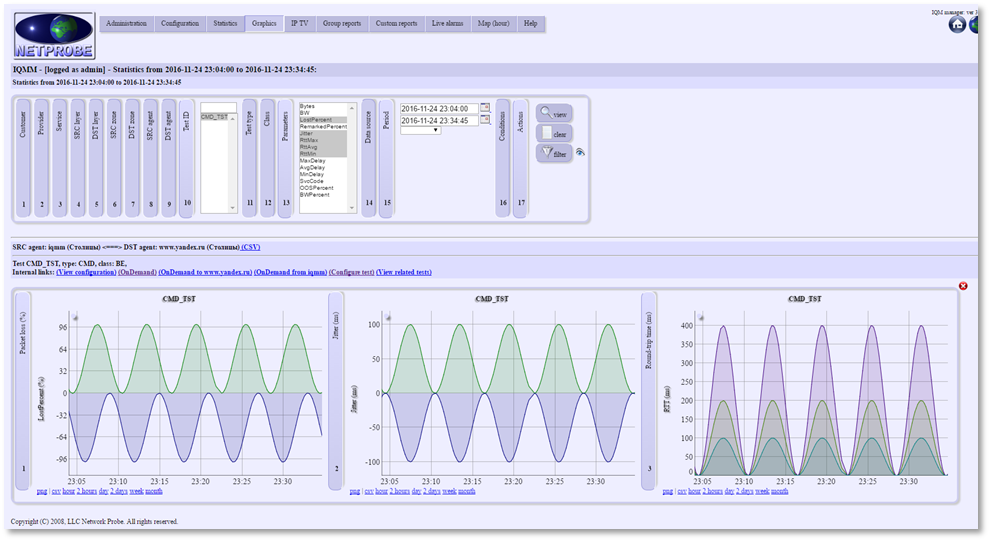The image size is (990, 541).
Task: Toggle the eye icon beside filter
Action: point(580,152)
